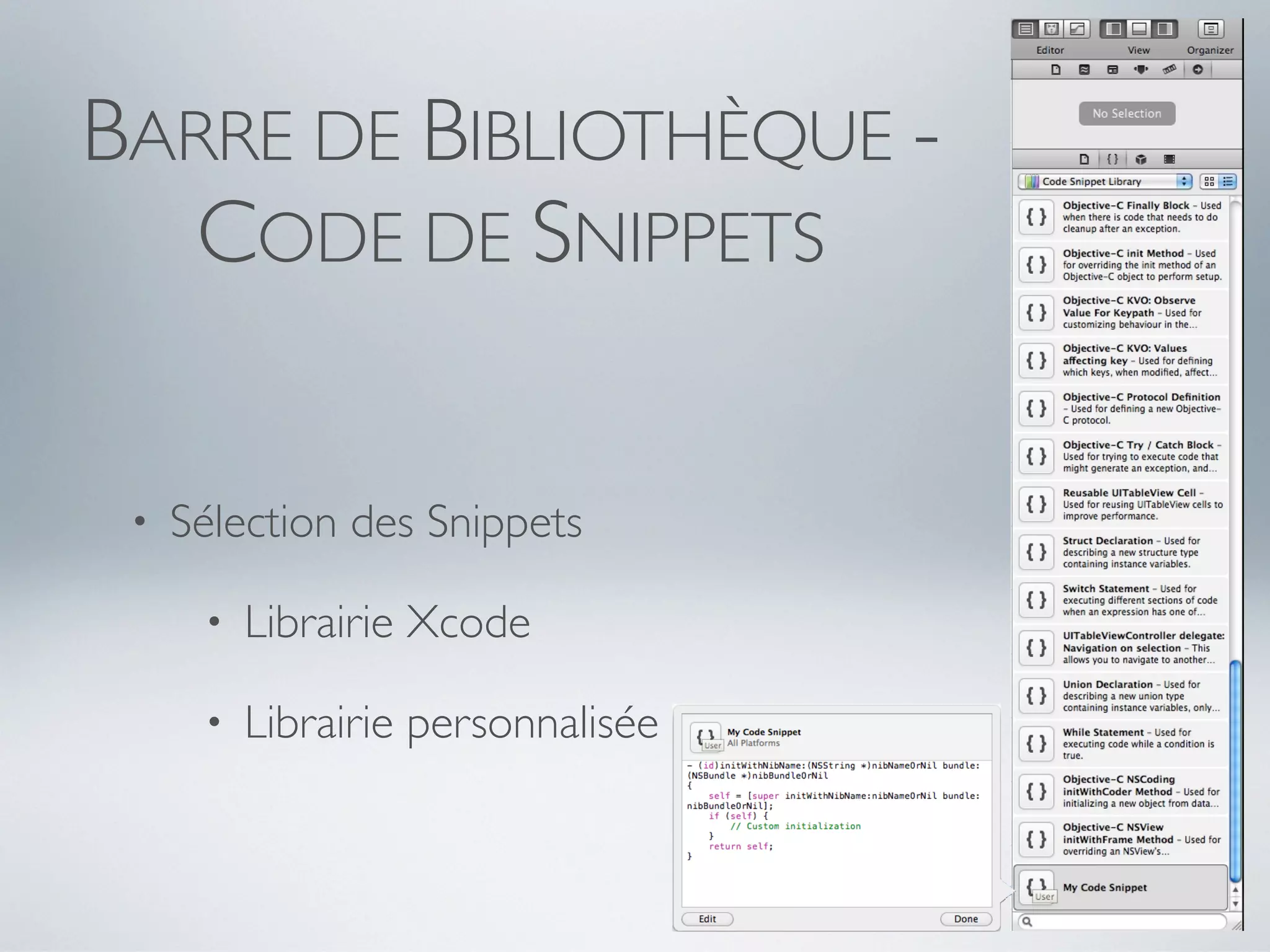Show the File inspector tab

(x=1056, y=69)
